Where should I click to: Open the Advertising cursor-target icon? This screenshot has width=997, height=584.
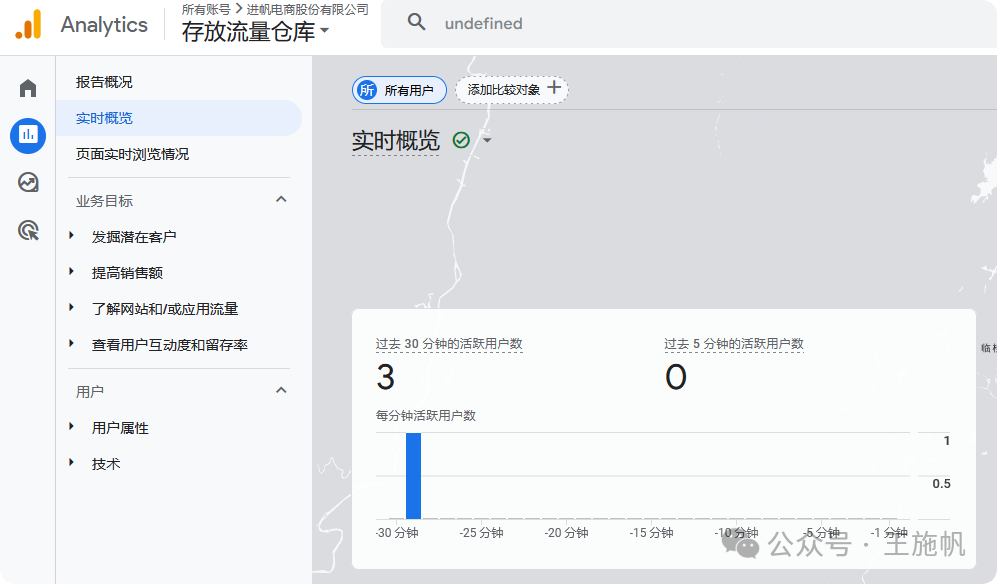(28, 230)
